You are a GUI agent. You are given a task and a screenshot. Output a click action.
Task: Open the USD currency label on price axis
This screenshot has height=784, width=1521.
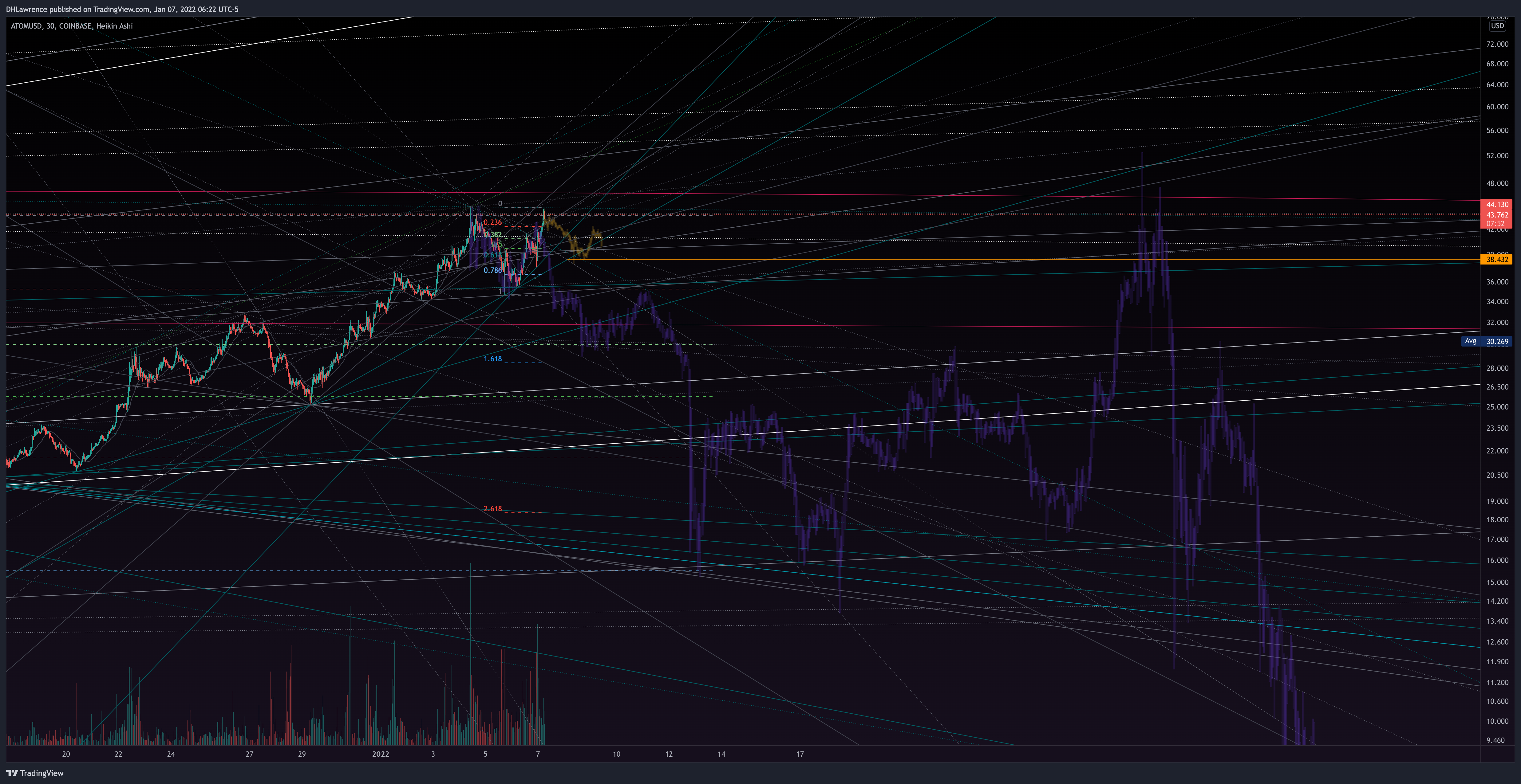(x=1497, y=26)
